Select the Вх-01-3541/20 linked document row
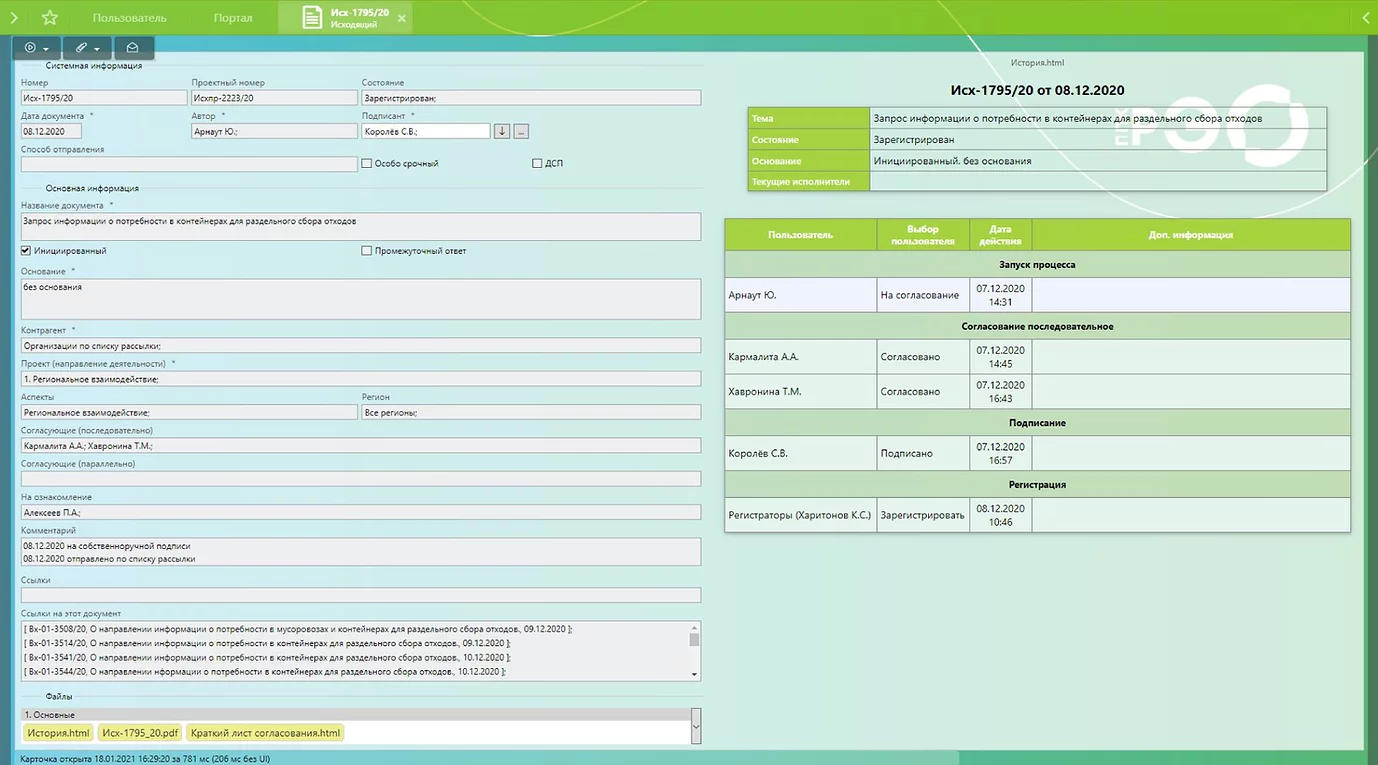 tap(266, 658)
